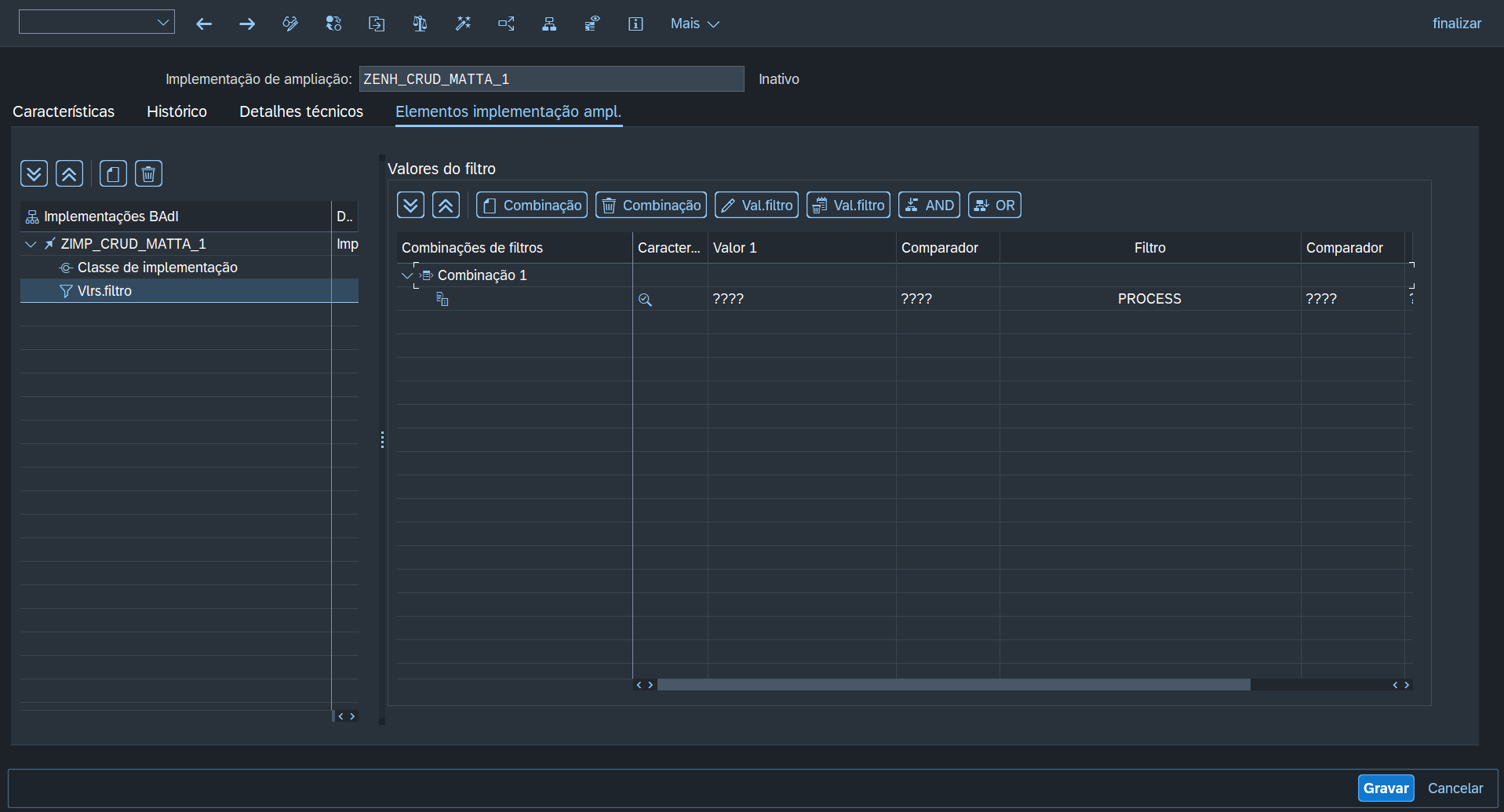Open the information icon in top toolbar
Image resolution: width=1504 pixels, height=812 pixels.
click(x=635, y=24)
